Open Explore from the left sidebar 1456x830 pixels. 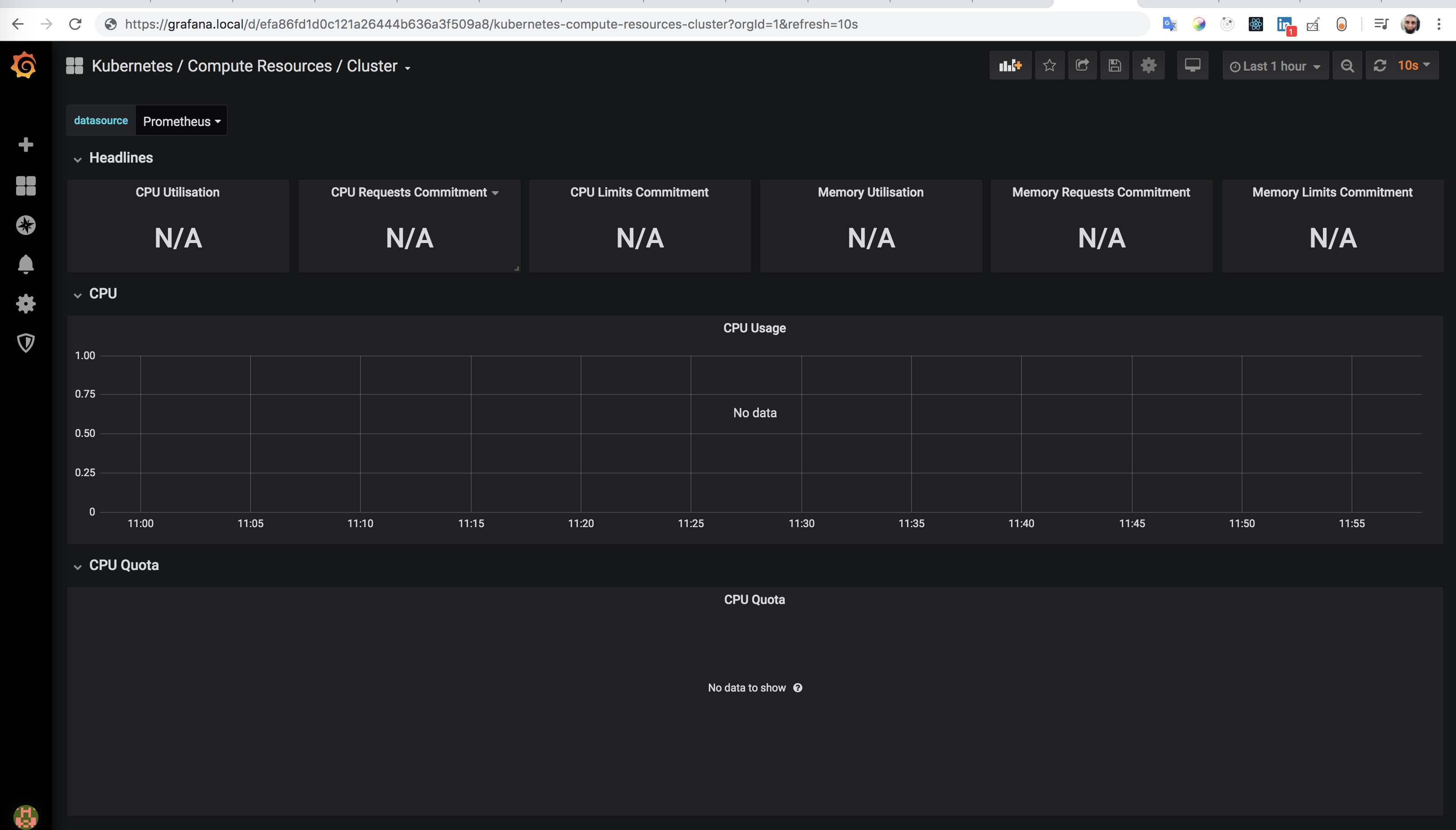[25, 225]
